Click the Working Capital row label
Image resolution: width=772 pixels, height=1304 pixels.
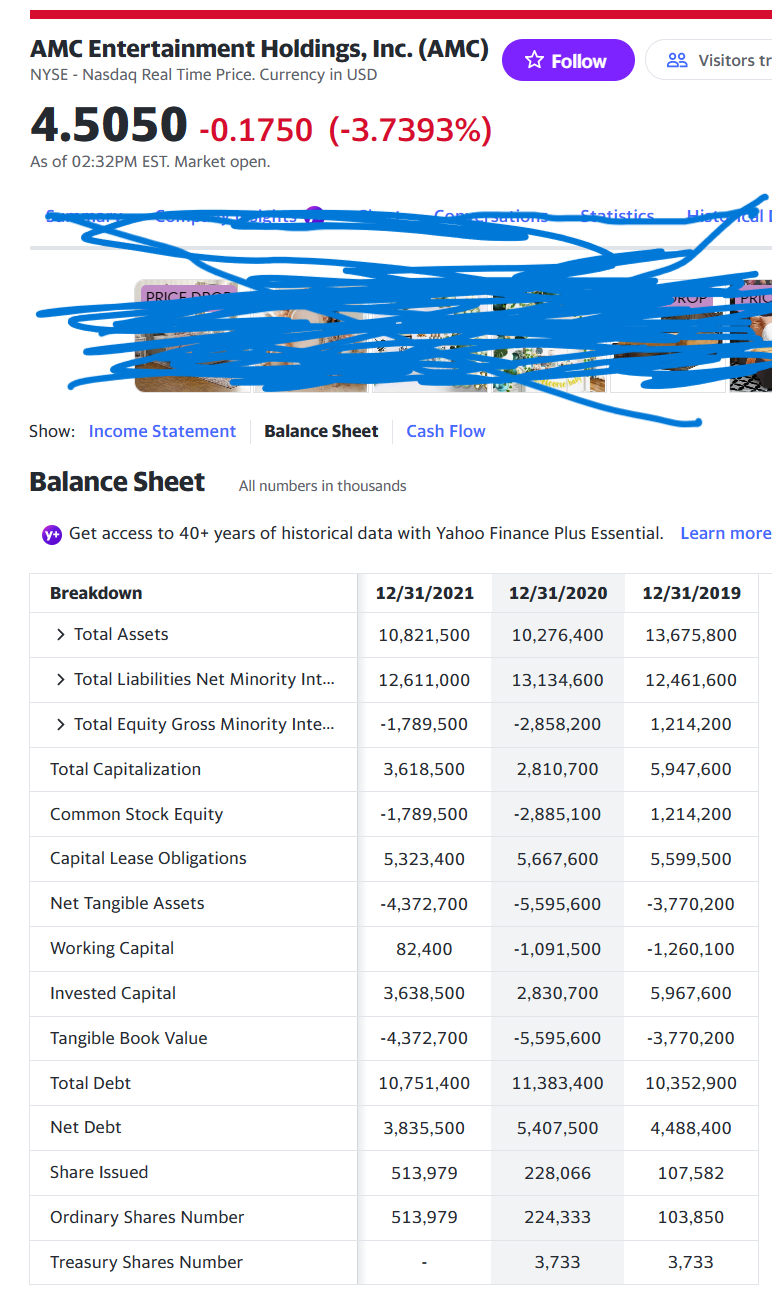pos(112,948)
